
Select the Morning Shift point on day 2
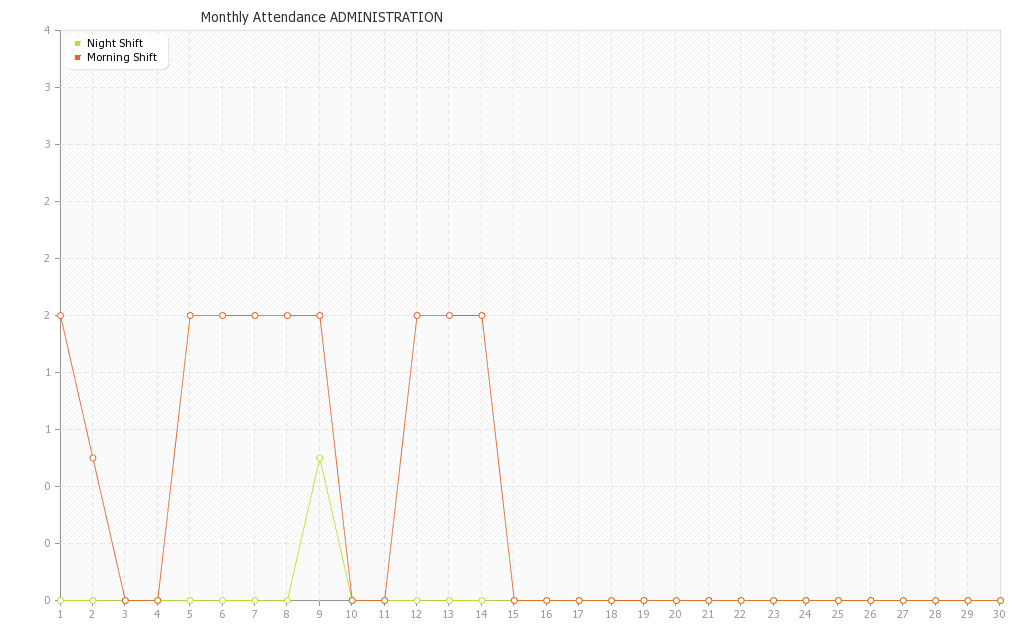point(92,458)
